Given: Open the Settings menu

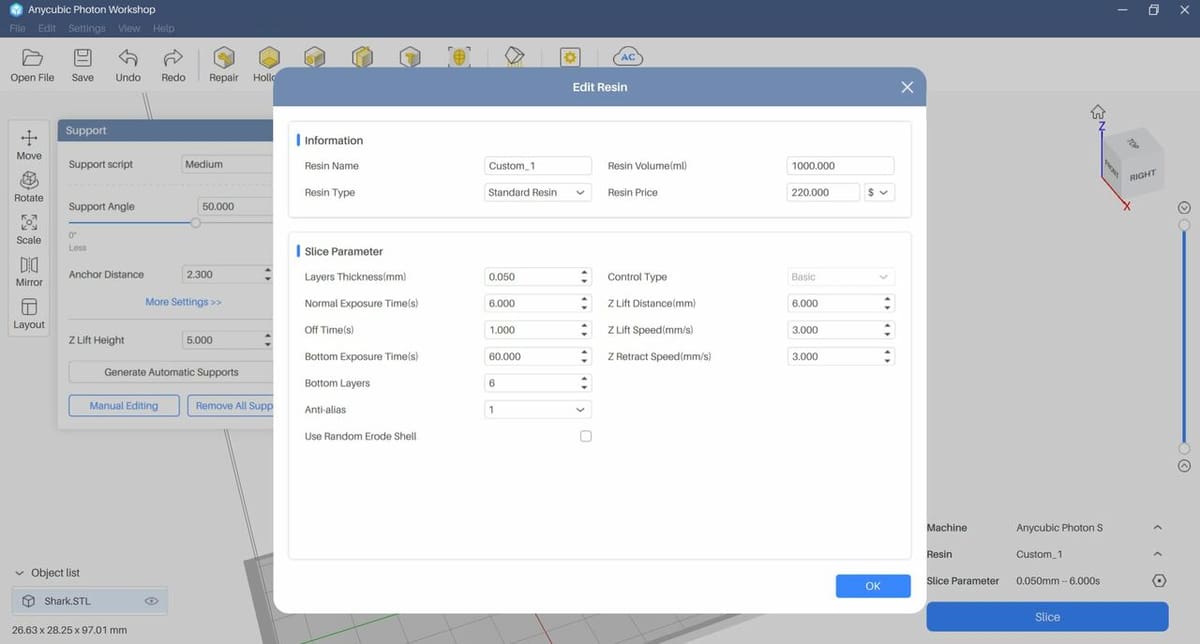Looking at the screenshot, I should click(x=87, y=29).
